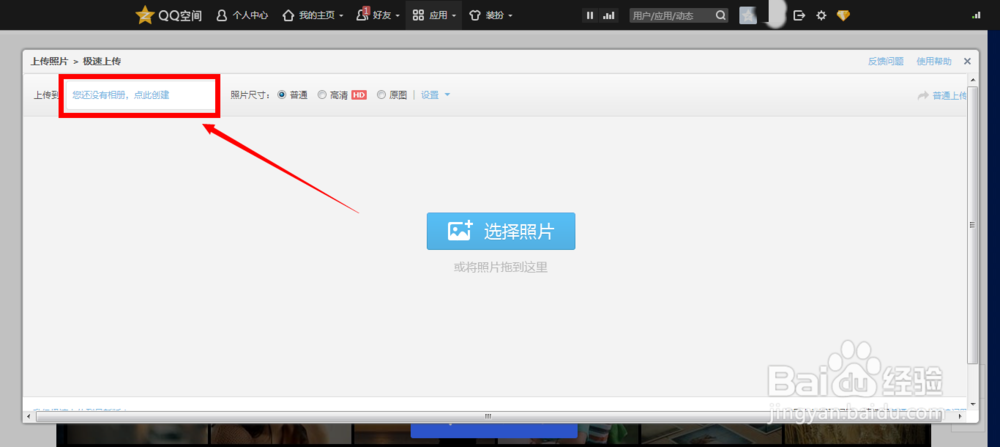Image resolution: width=1000 pixels, height=447 pixels.
Task: Click the blue button behind the dialog
Action: tap(494, 430)
